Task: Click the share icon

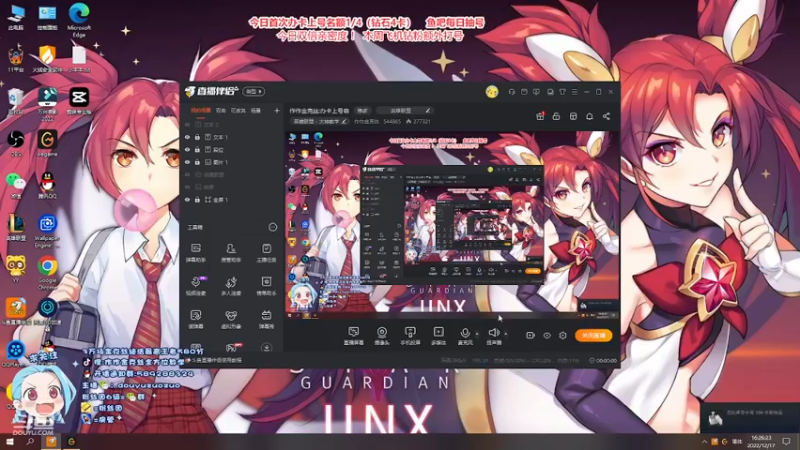Action: pos(606,116)
